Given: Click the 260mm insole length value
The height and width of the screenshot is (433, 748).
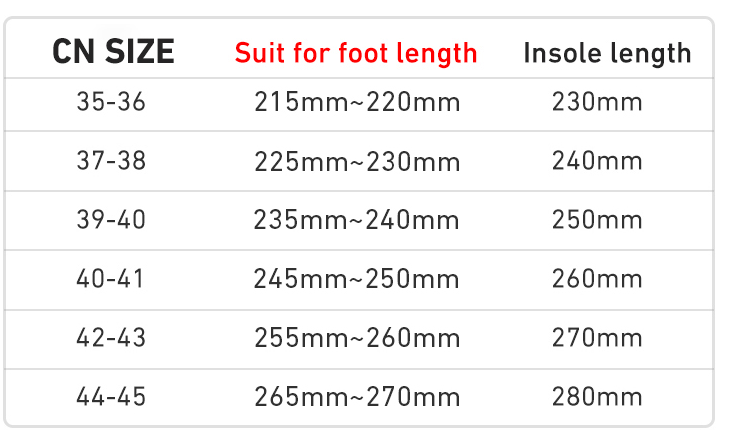Looking at the screenshot, I should pos(597,279).
